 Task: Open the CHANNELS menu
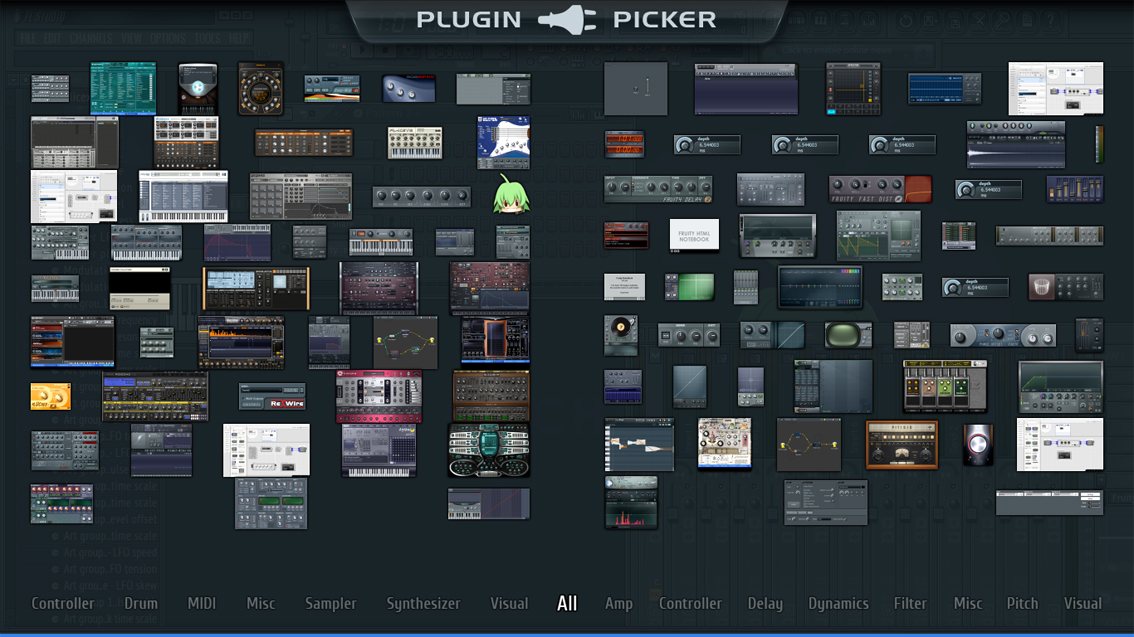[91, 38]
